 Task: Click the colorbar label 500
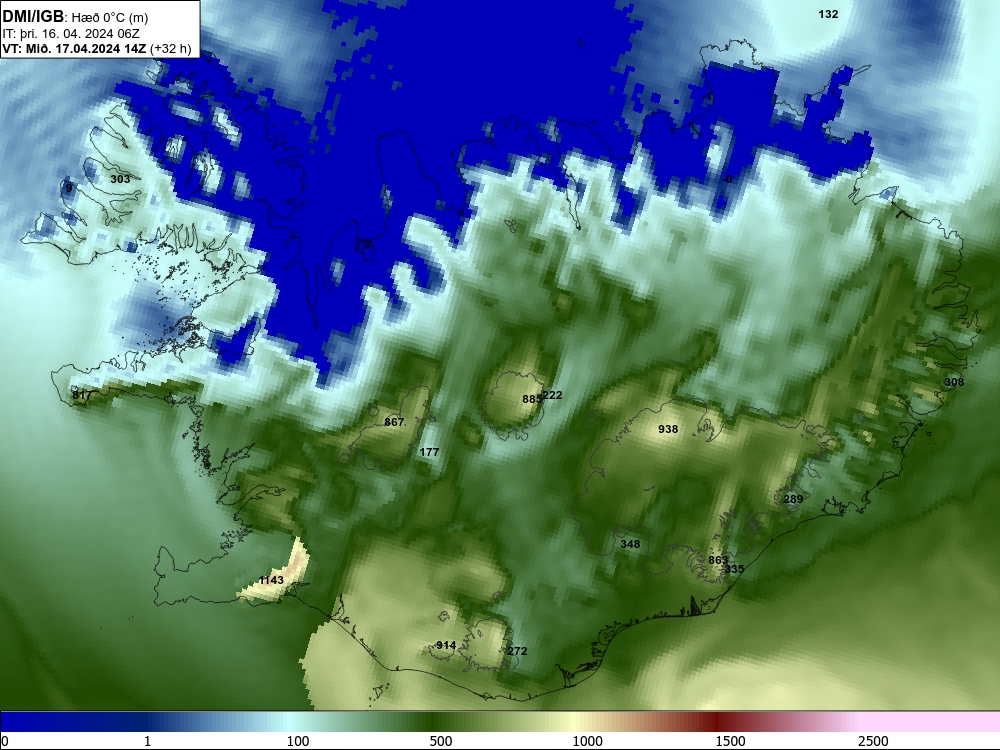441,741
